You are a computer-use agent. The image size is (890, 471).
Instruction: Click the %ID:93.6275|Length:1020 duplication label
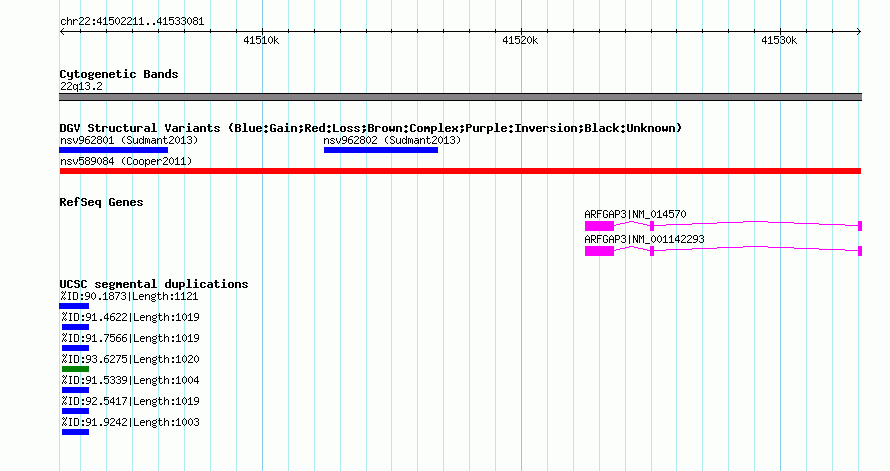click(131, 359)
